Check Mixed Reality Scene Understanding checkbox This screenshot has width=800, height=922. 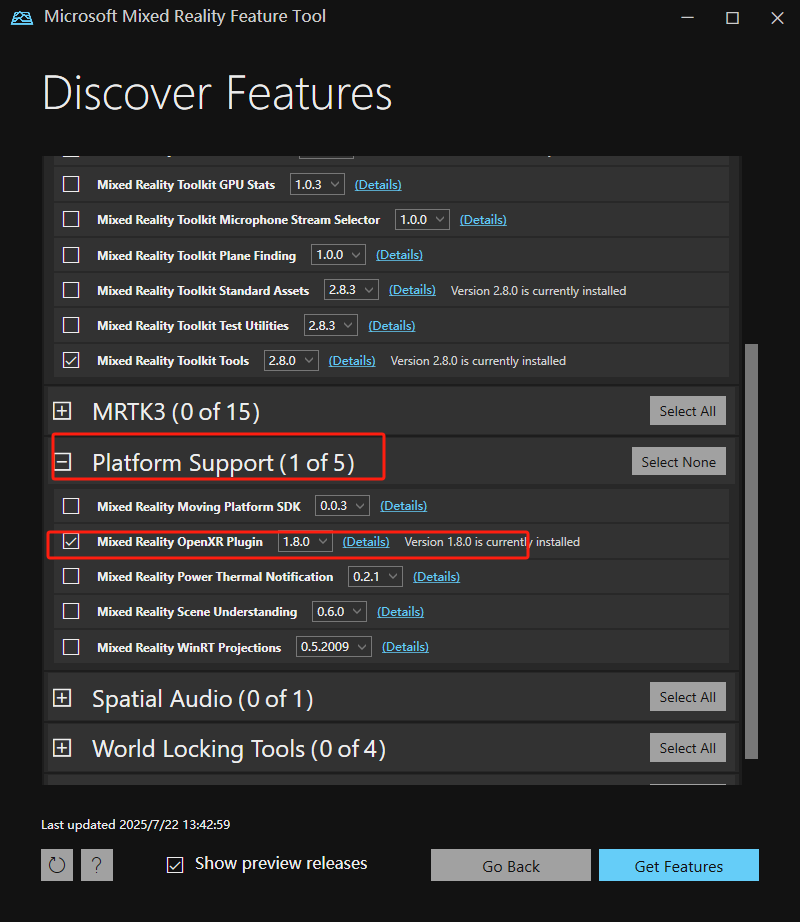click(71, 612)
